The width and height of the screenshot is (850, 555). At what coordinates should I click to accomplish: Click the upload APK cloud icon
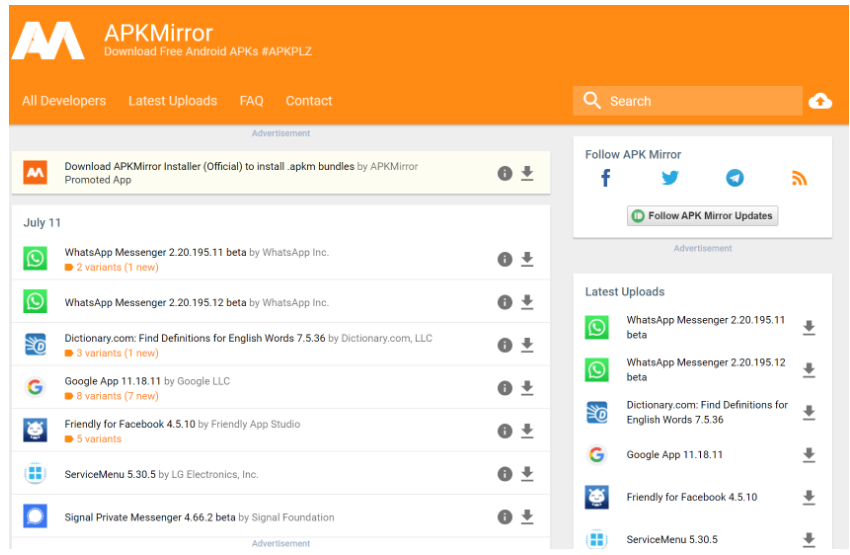(x=820, y=101)
